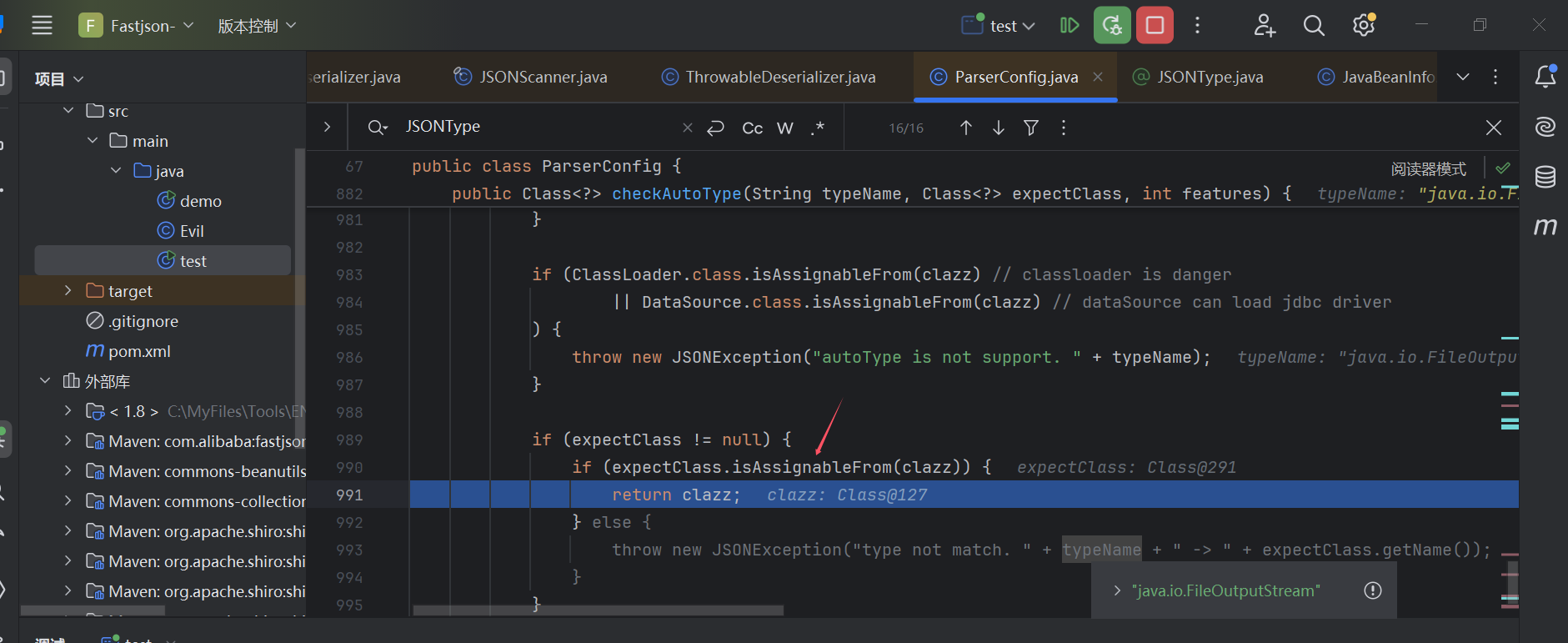Open IDE settings gear icon
Image resolution: width=1568 pixels, height=643 pixels.
click(x=1364, y=25)
